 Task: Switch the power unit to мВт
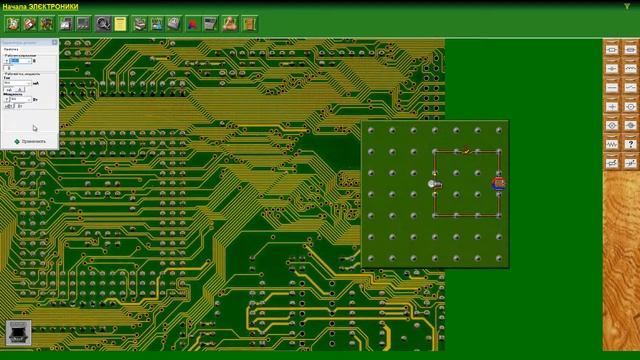tap(9, 106)
